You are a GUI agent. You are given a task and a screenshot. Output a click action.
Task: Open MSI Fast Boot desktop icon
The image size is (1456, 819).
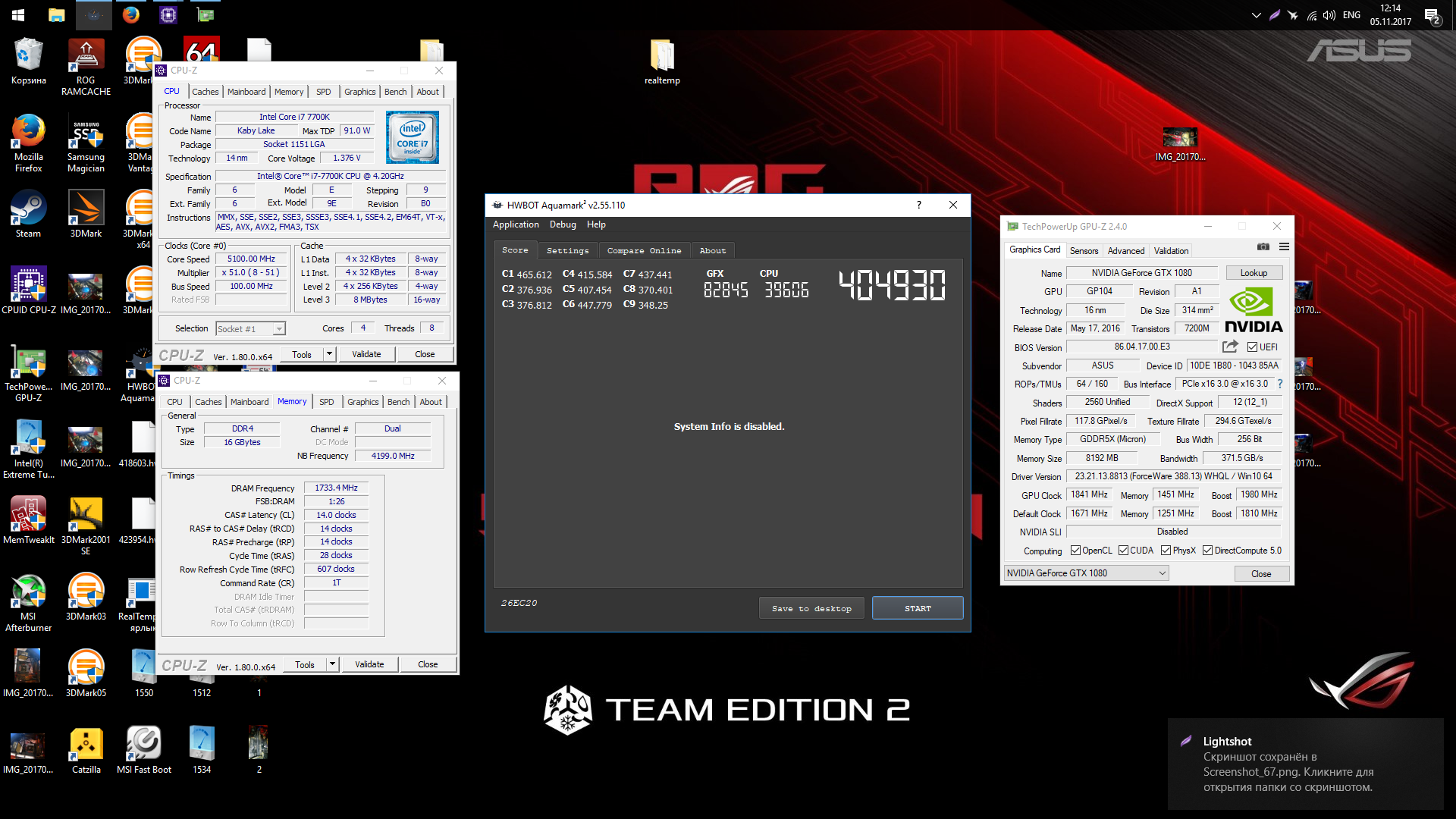point(143,750)
